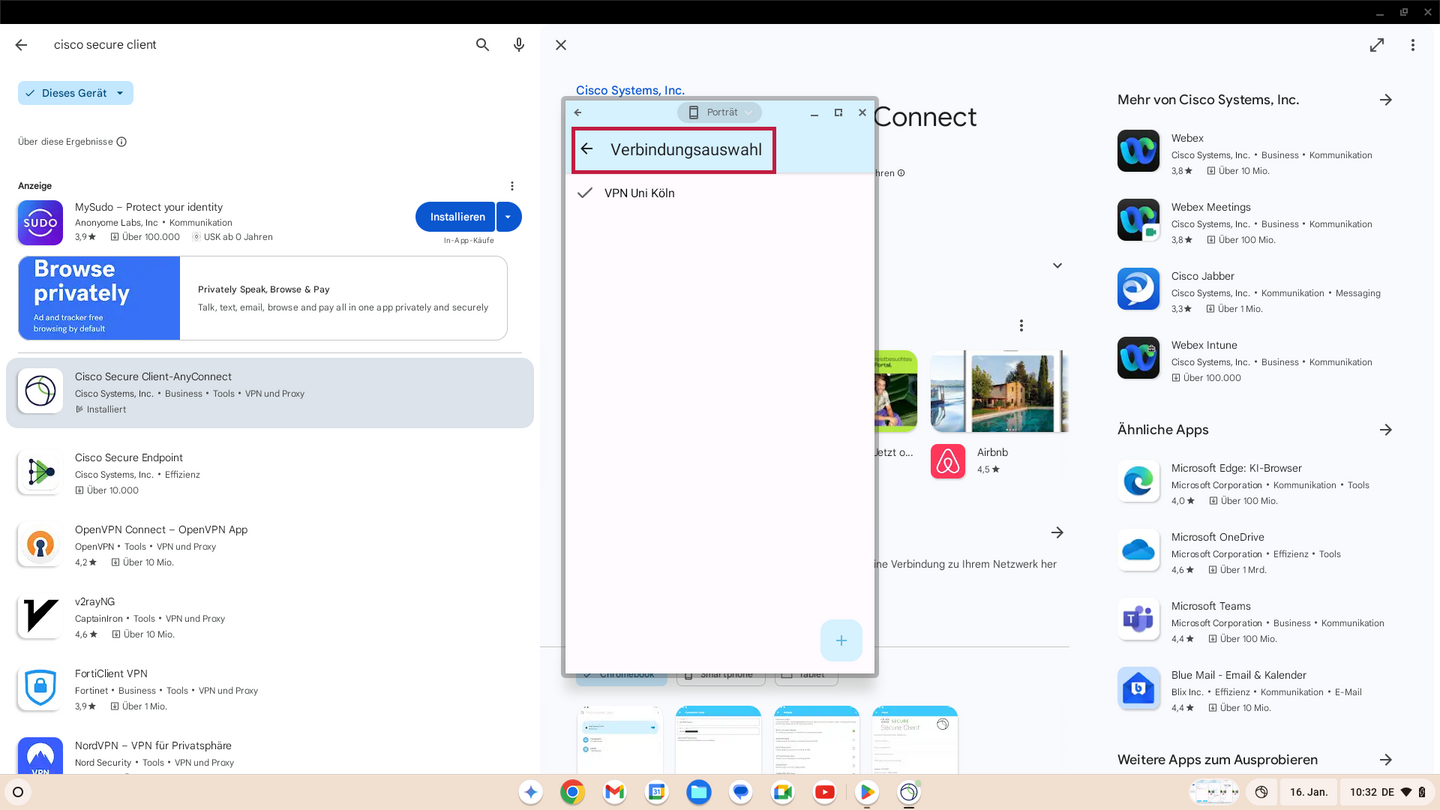Expand Weitere Apps zum Ausprobieren arrow
Viewport: 1440px width, 810px height.
[1386, 760]
